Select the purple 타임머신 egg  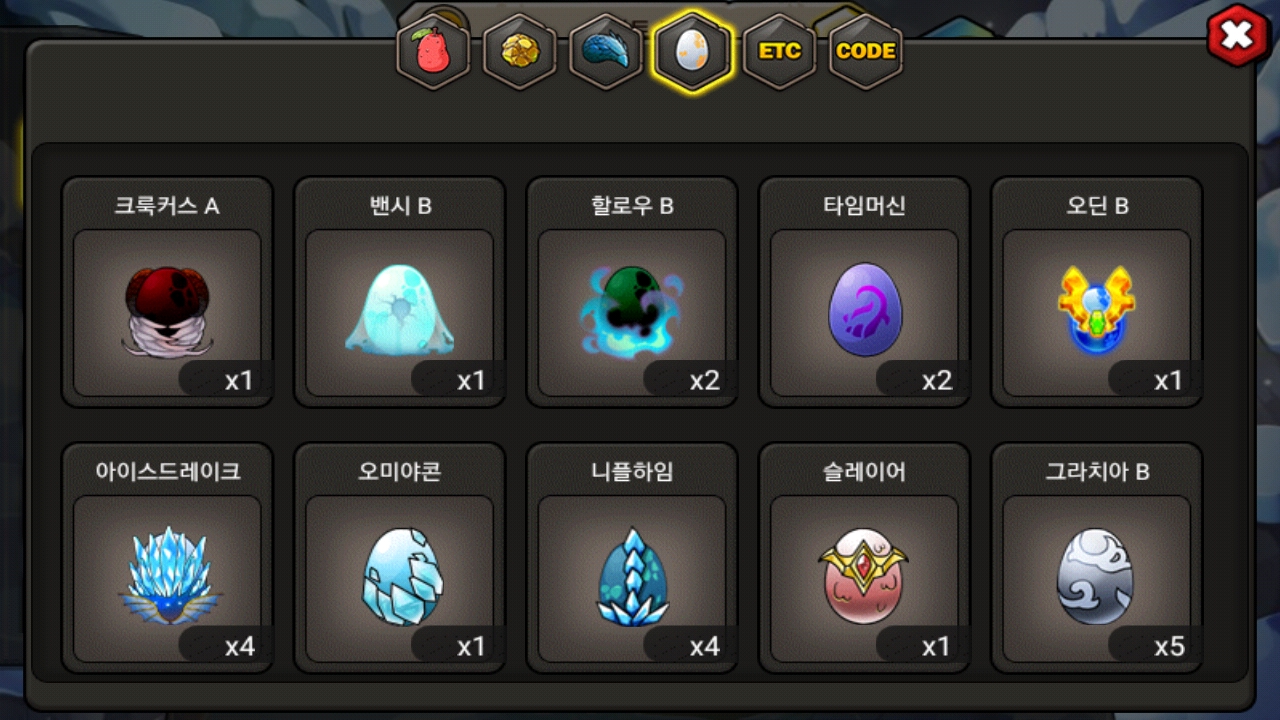pos(865,309)
